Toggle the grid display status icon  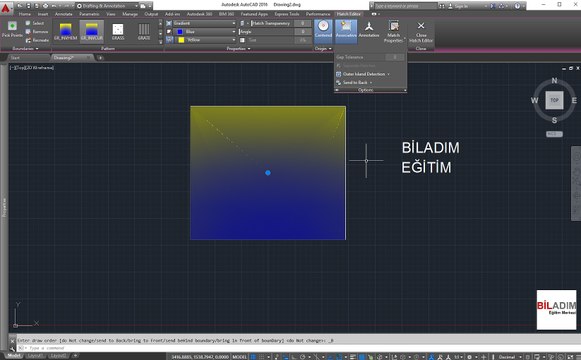click(253, 357)
